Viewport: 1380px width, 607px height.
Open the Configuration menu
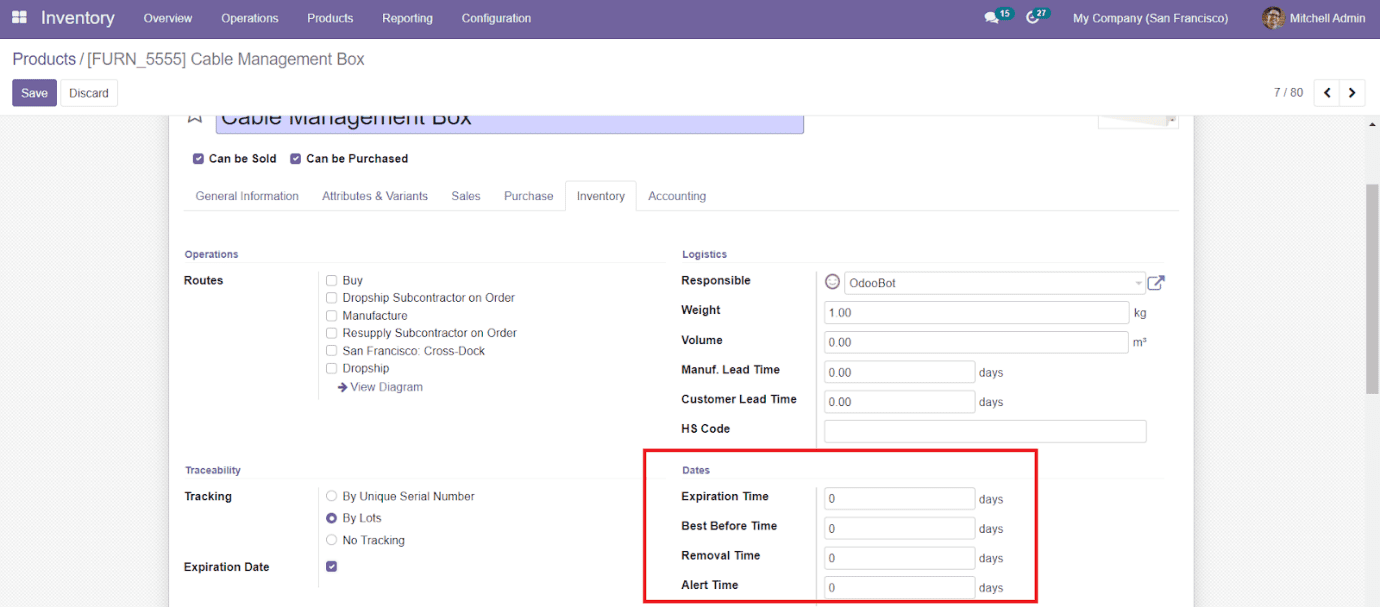(496, 17)
